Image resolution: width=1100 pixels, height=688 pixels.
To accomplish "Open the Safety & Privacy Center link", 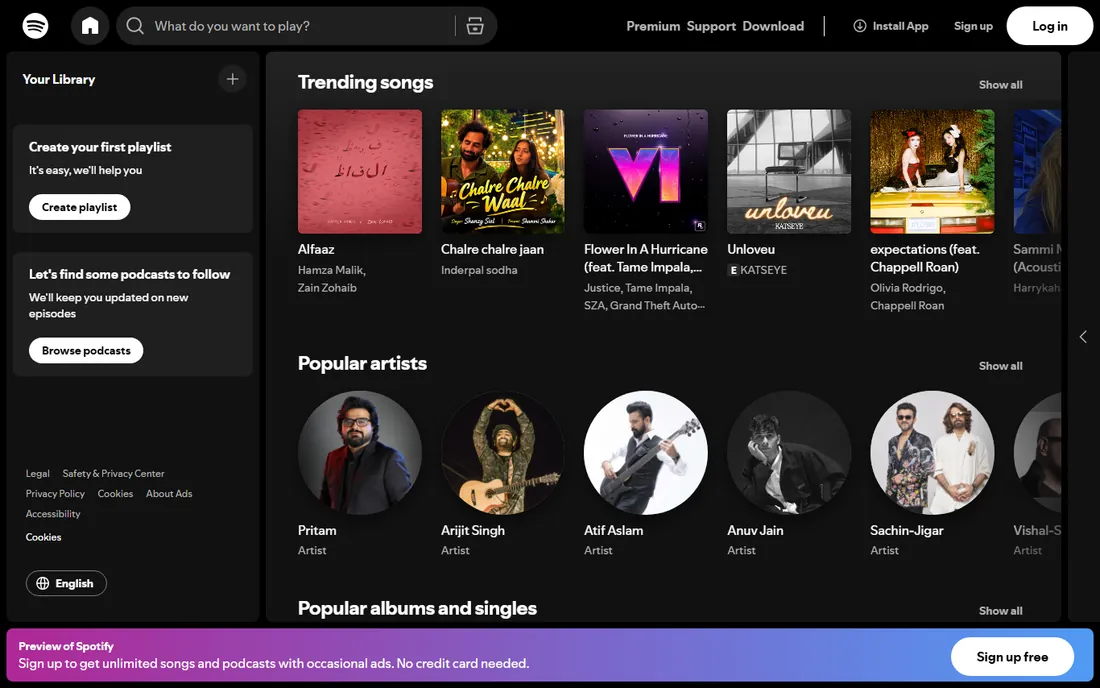I will click(113, 473).
